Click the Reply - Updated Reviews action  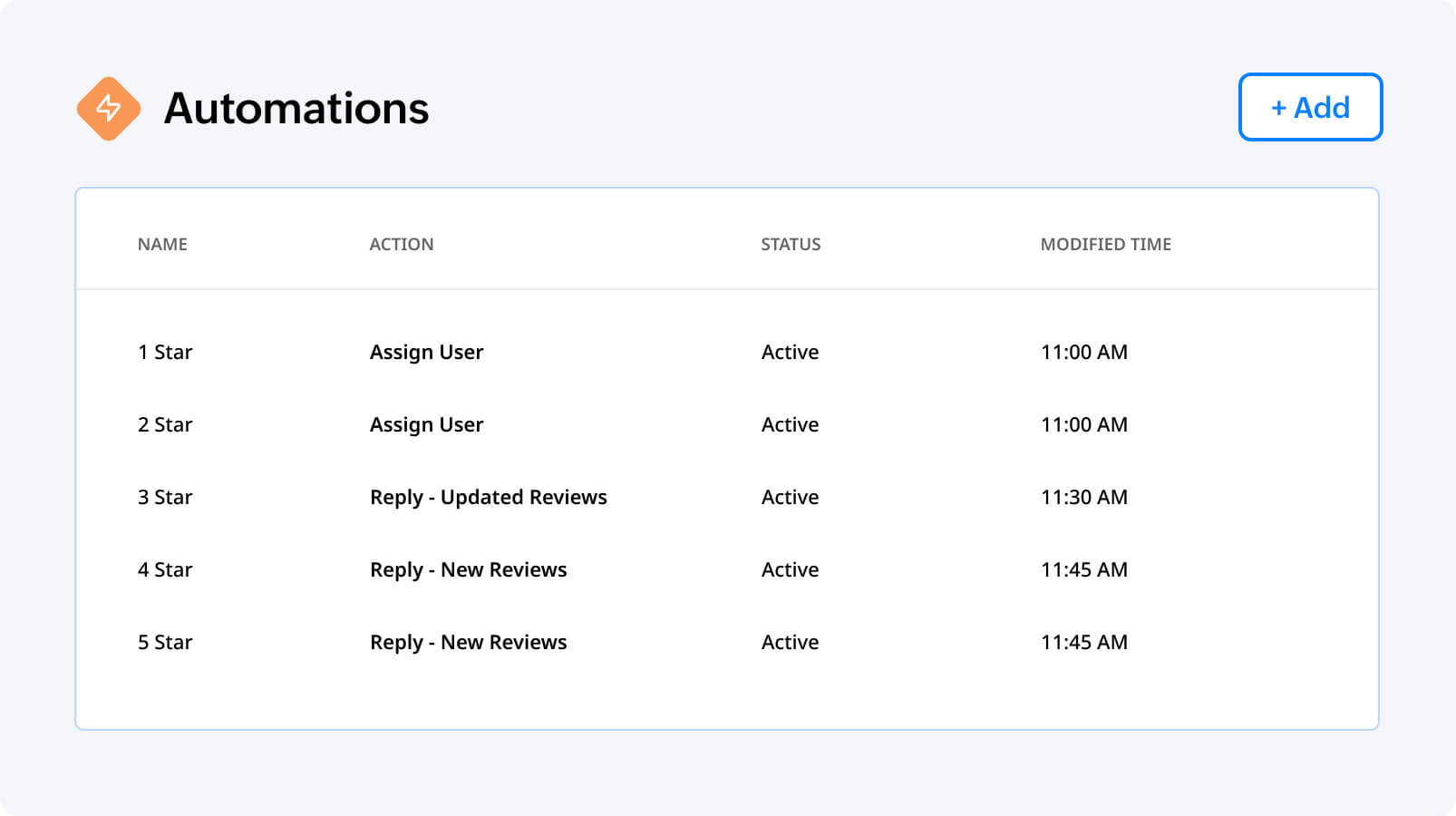[488, 497]
